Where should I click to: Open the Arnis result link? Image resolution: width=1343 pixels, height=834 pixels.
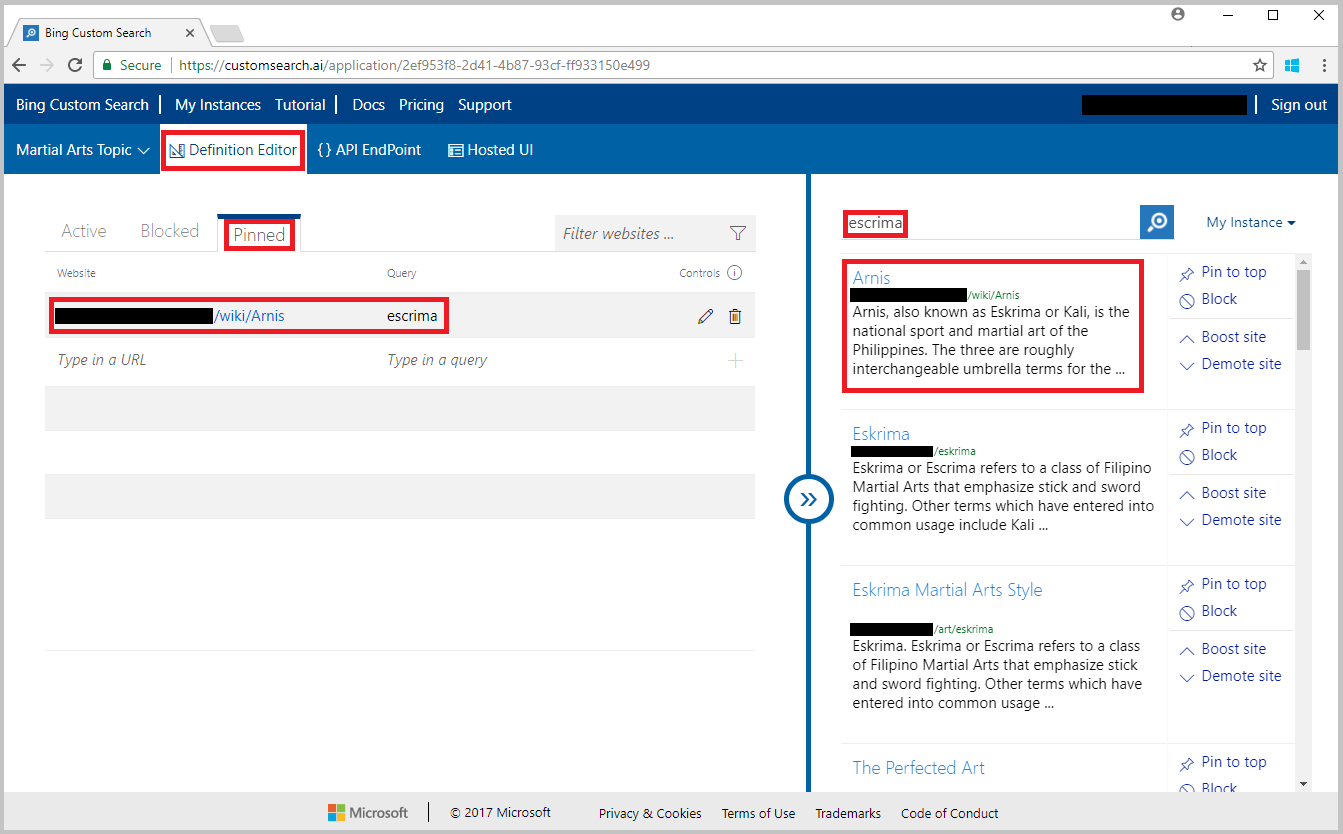tap(870, 277)
